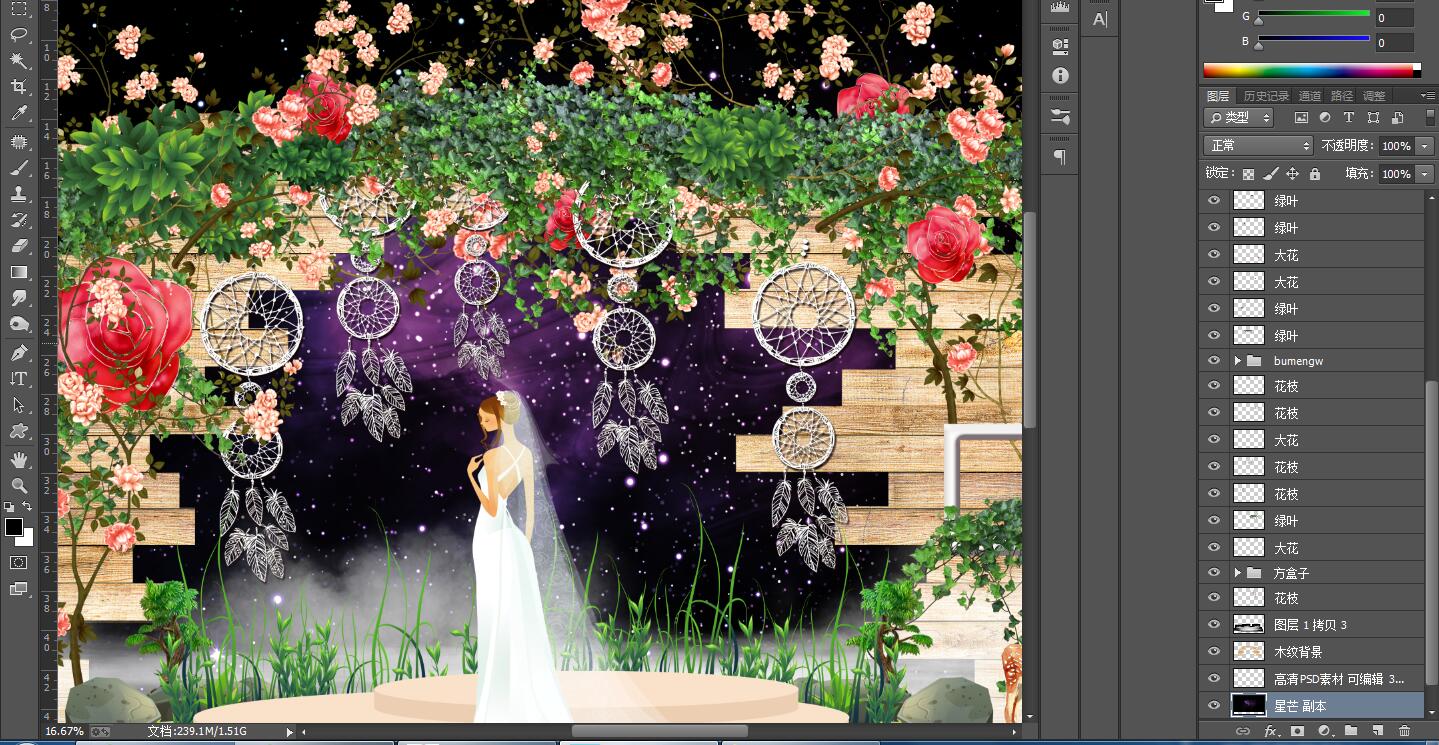Switch to the 调整 tab

pos(1374,96)
